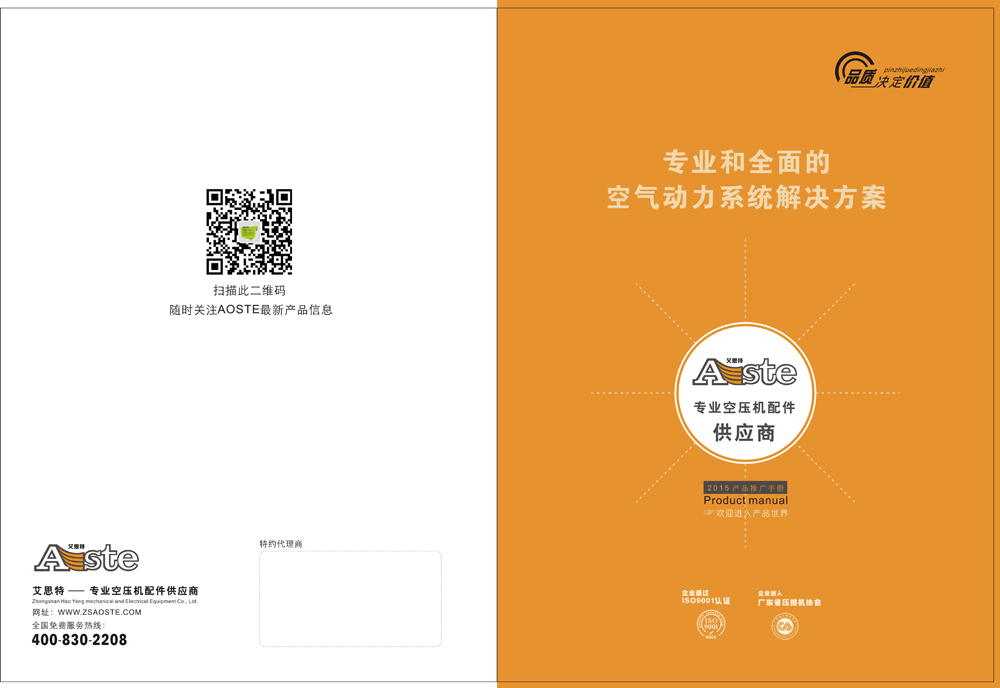Click the pointing hand icon before 欢迎进入产品世界

tap(709, 513)
